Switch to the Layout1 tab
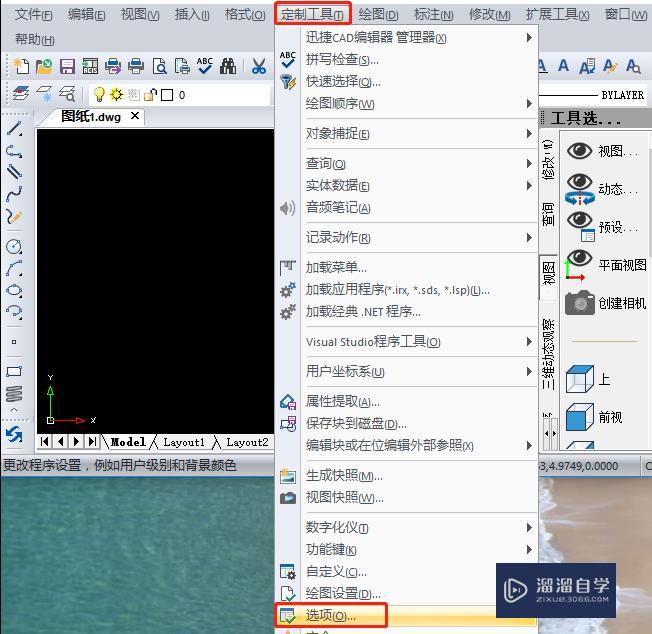This screenshot has height=634, width=652. point(183,442)
